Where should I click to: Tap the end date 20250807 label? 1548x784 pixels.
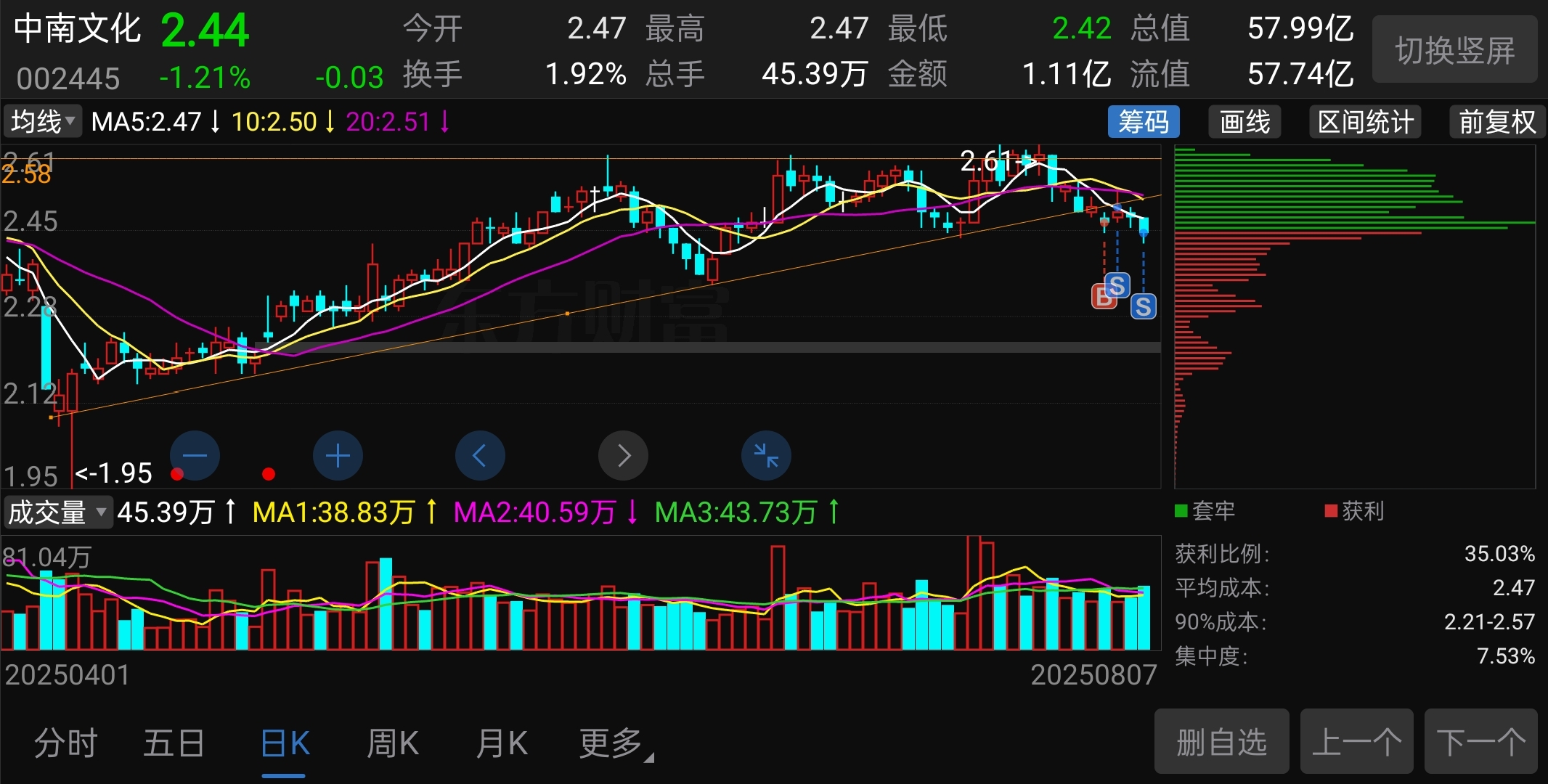click(x=1093, y=675)
